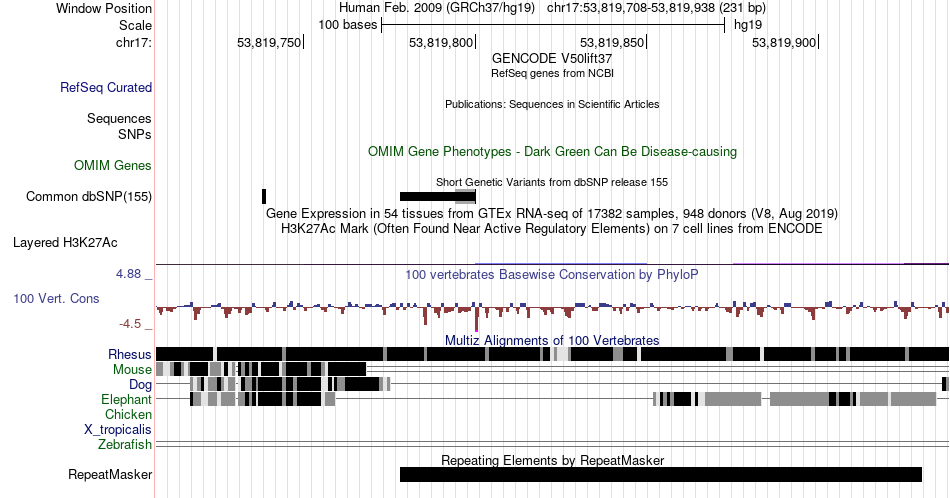Click 'Repeating Elements by RepeatMasker' title
This screenshot has height=498, width=950.
coord(552,460)
